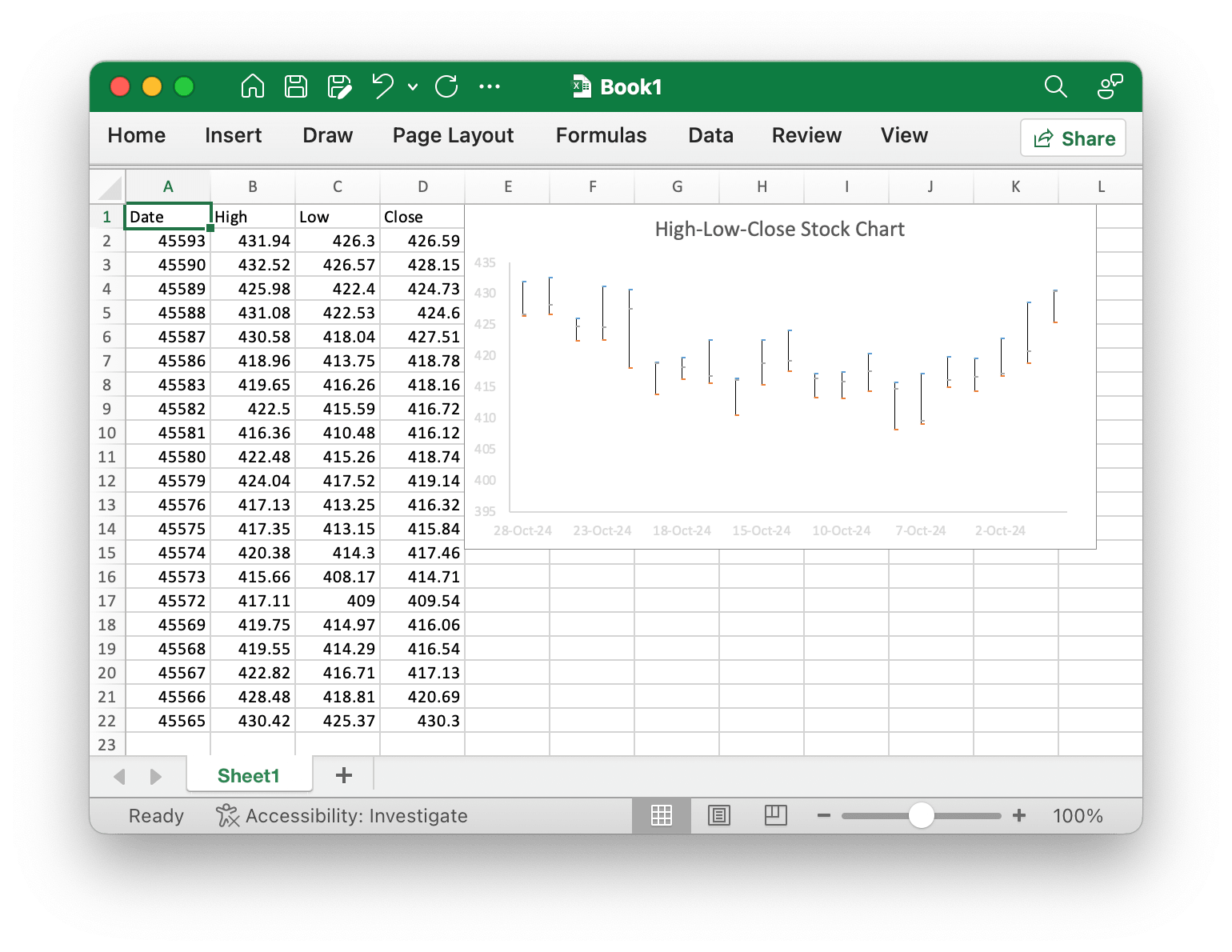The image size is (1232, 952).
Task: Open the Data tab
Action: point(710,135)
